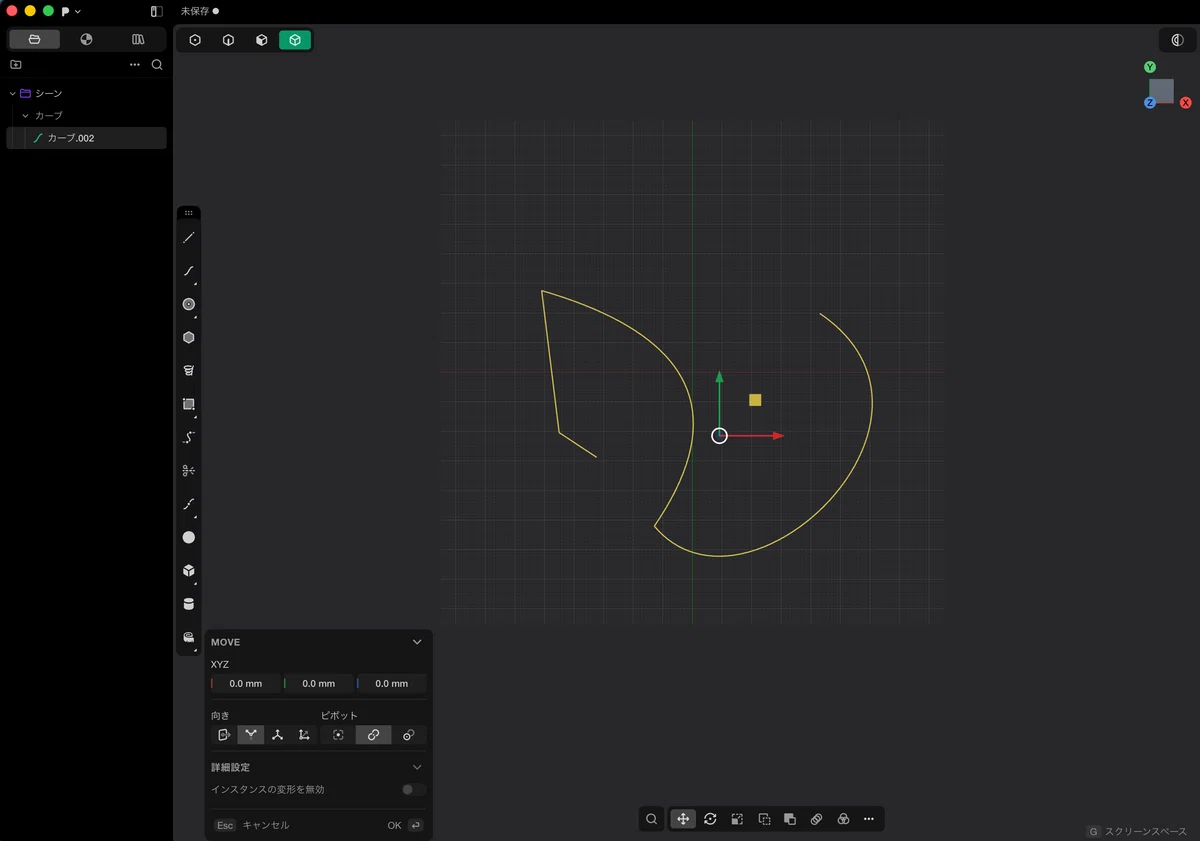Select the highlighted 向き orientation option
1200x841 pixels.
pyautogui.click(x=251, y=735)
